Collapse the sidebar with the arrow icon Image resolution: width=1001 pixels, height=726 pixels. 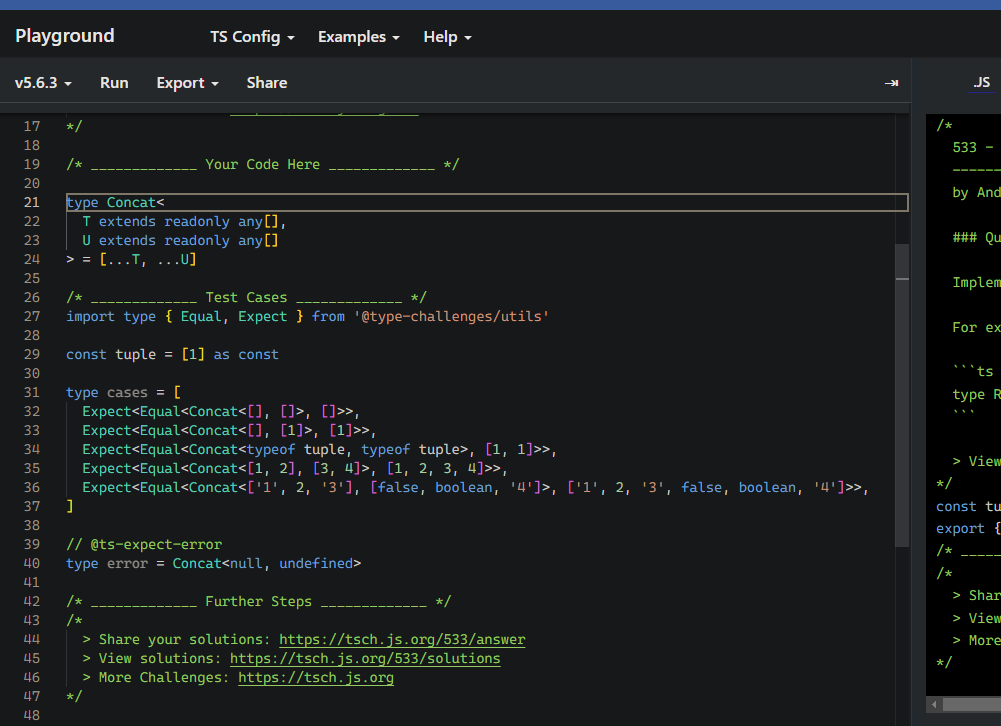891,83
